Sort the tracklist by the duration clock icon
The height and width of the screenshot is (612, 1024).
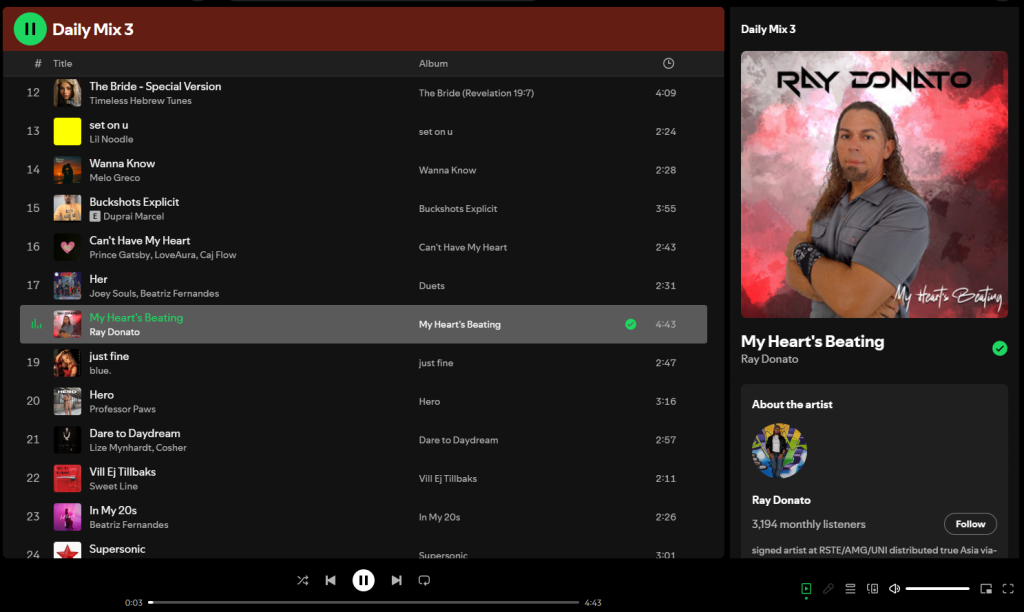pos(667,63)
